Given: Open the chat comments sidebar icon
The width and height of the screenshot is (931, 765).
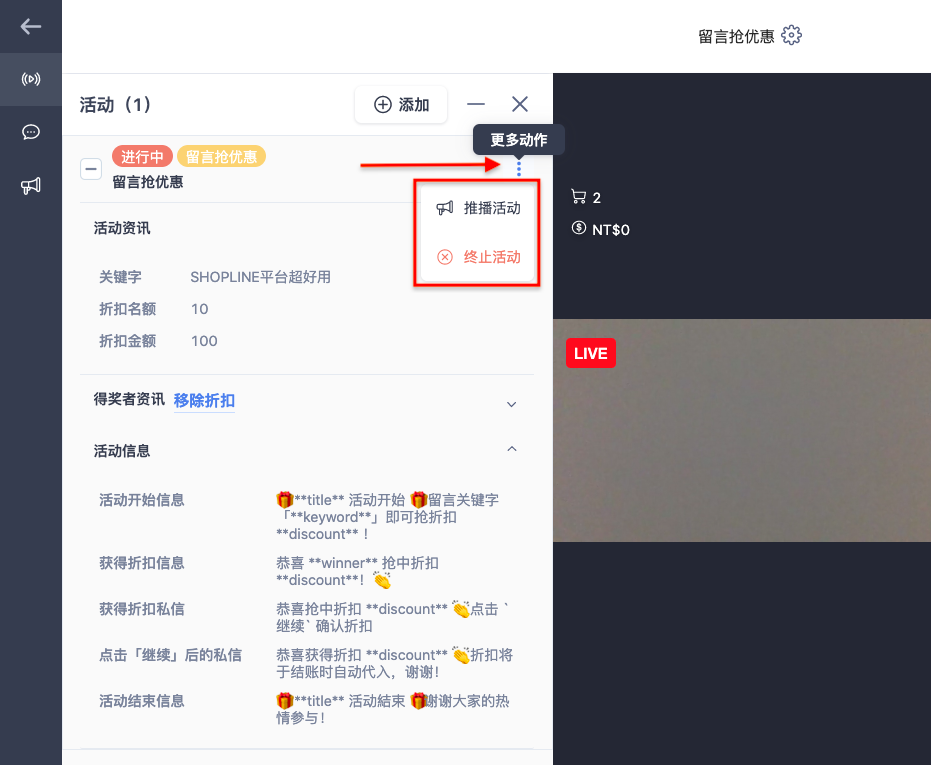Looking at the screenshot, I should click(31, 132).
